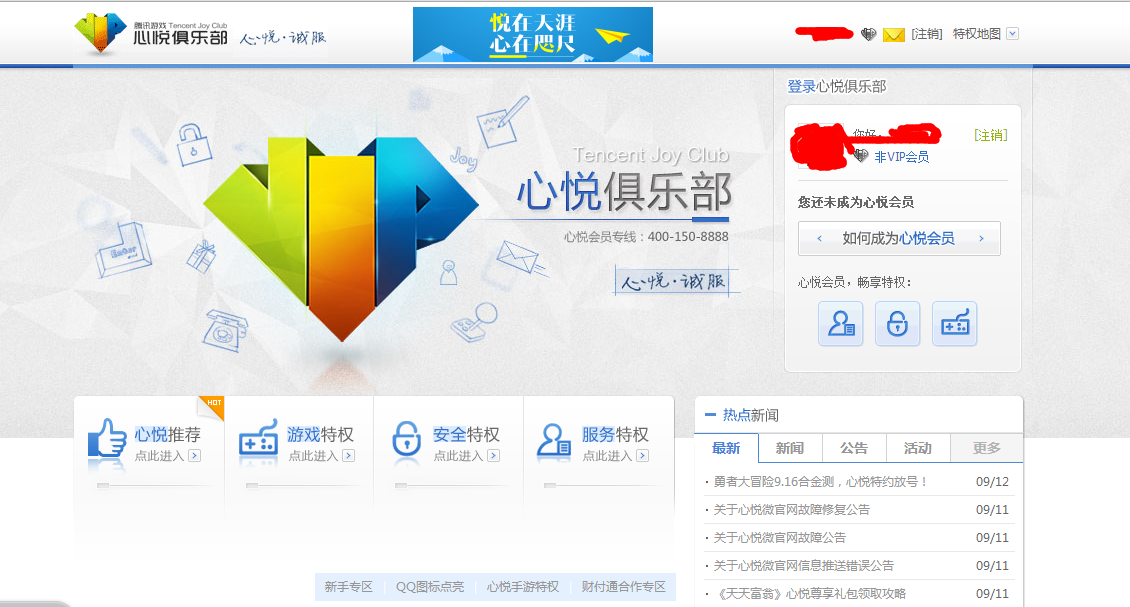Click the 新手专区 link

click(349, 587)
